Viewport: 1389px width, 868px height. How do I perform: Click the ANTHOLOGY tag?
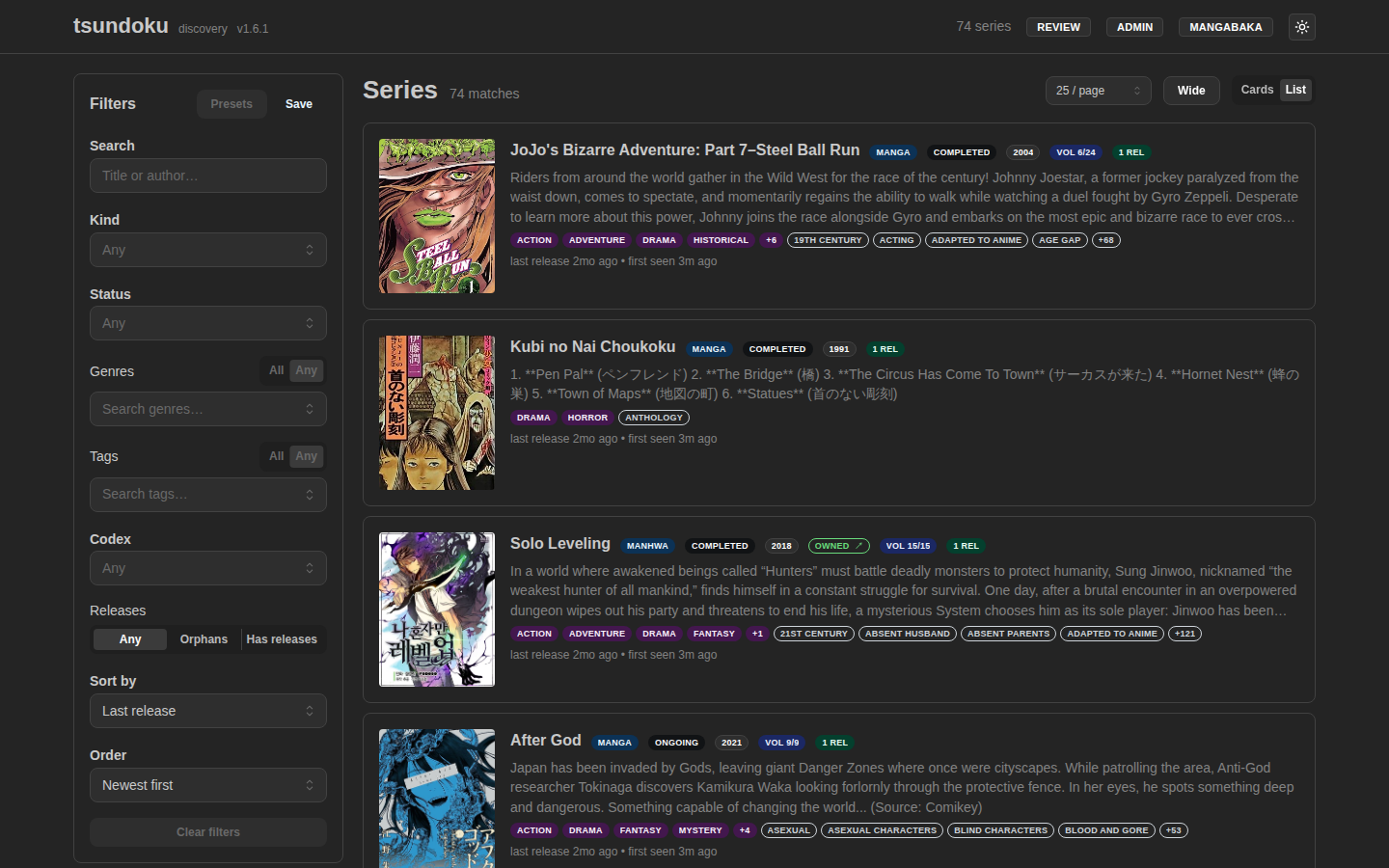pyautogui.click(x=654, y=418)
